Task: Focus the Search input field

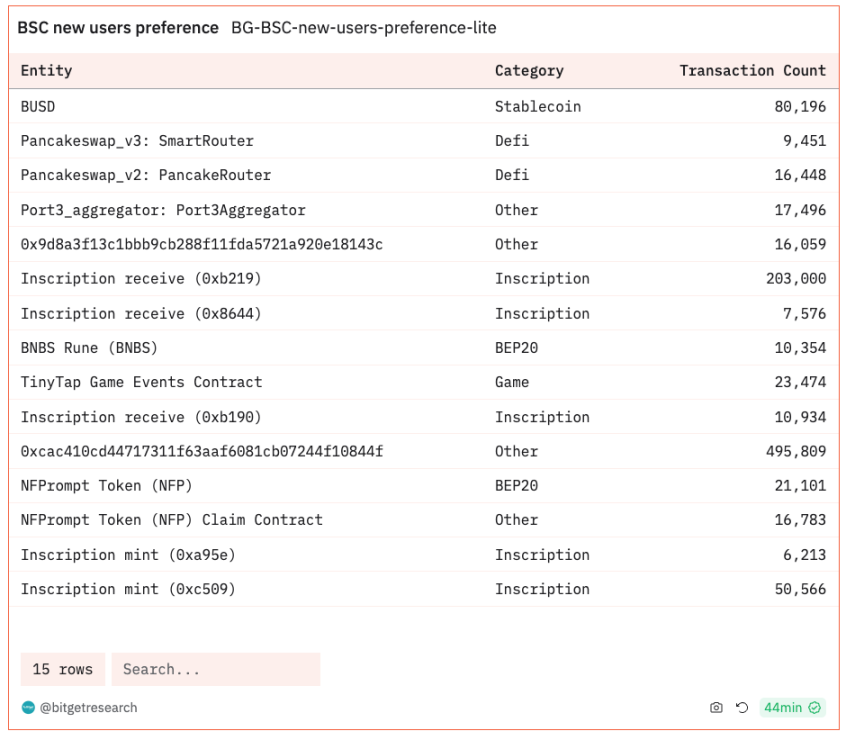Action: click(x=215, y=669)
